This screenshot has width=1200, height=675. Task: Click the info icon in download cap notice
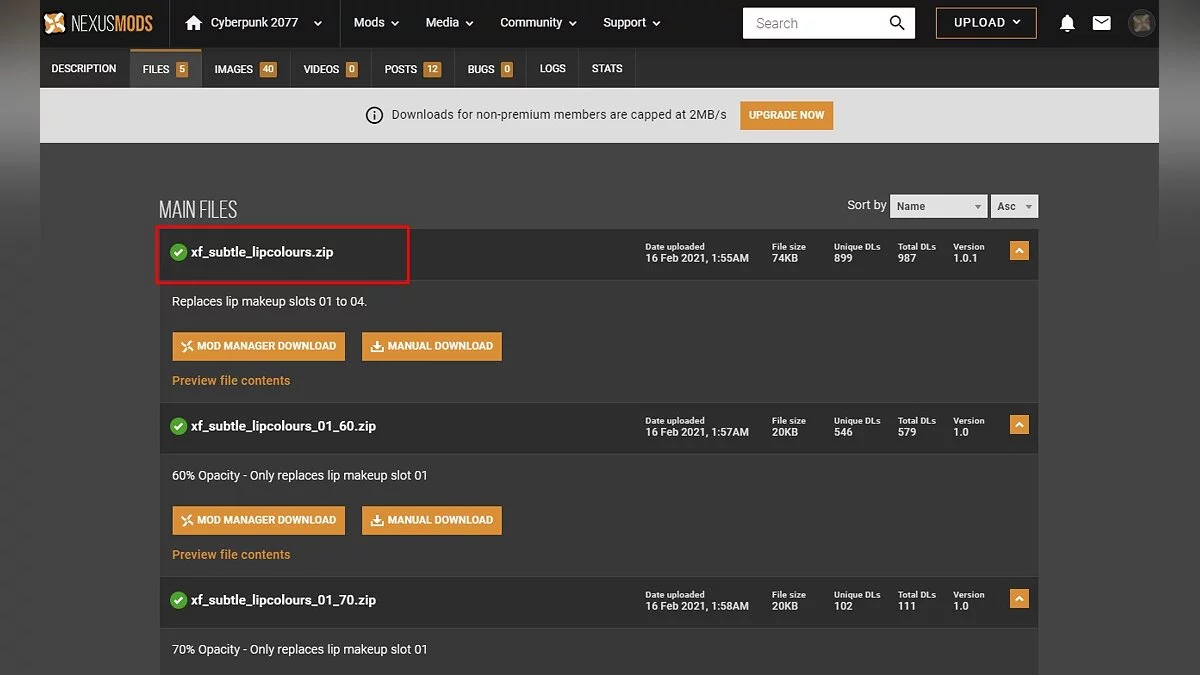tap(374, 115)
